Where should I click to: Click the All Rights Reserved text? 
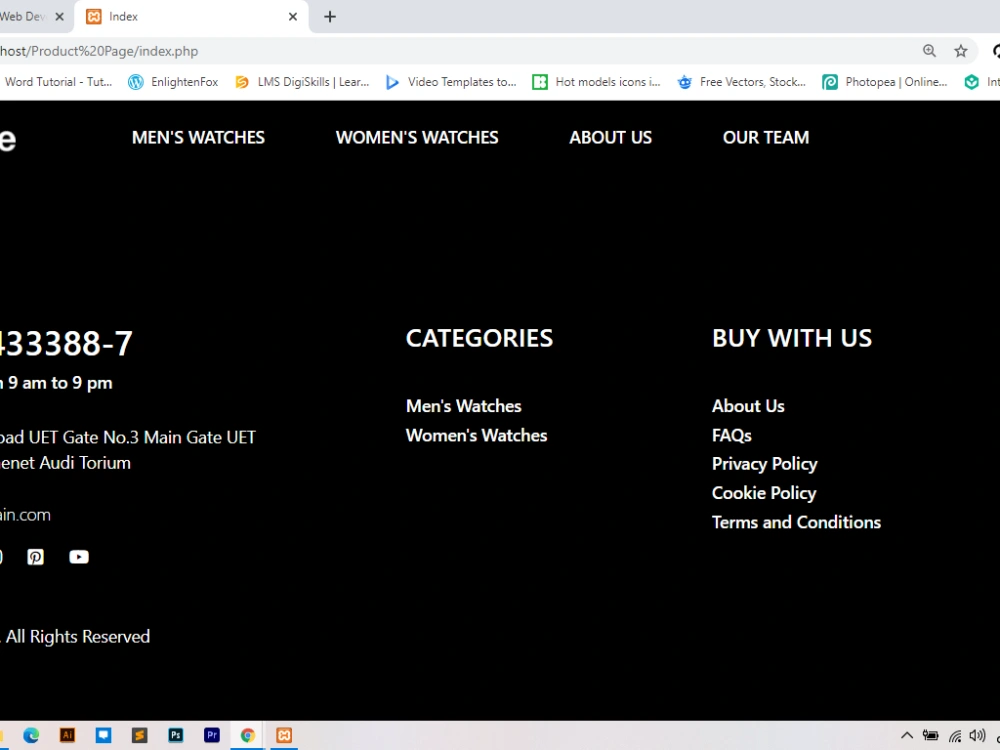[78, 637]
